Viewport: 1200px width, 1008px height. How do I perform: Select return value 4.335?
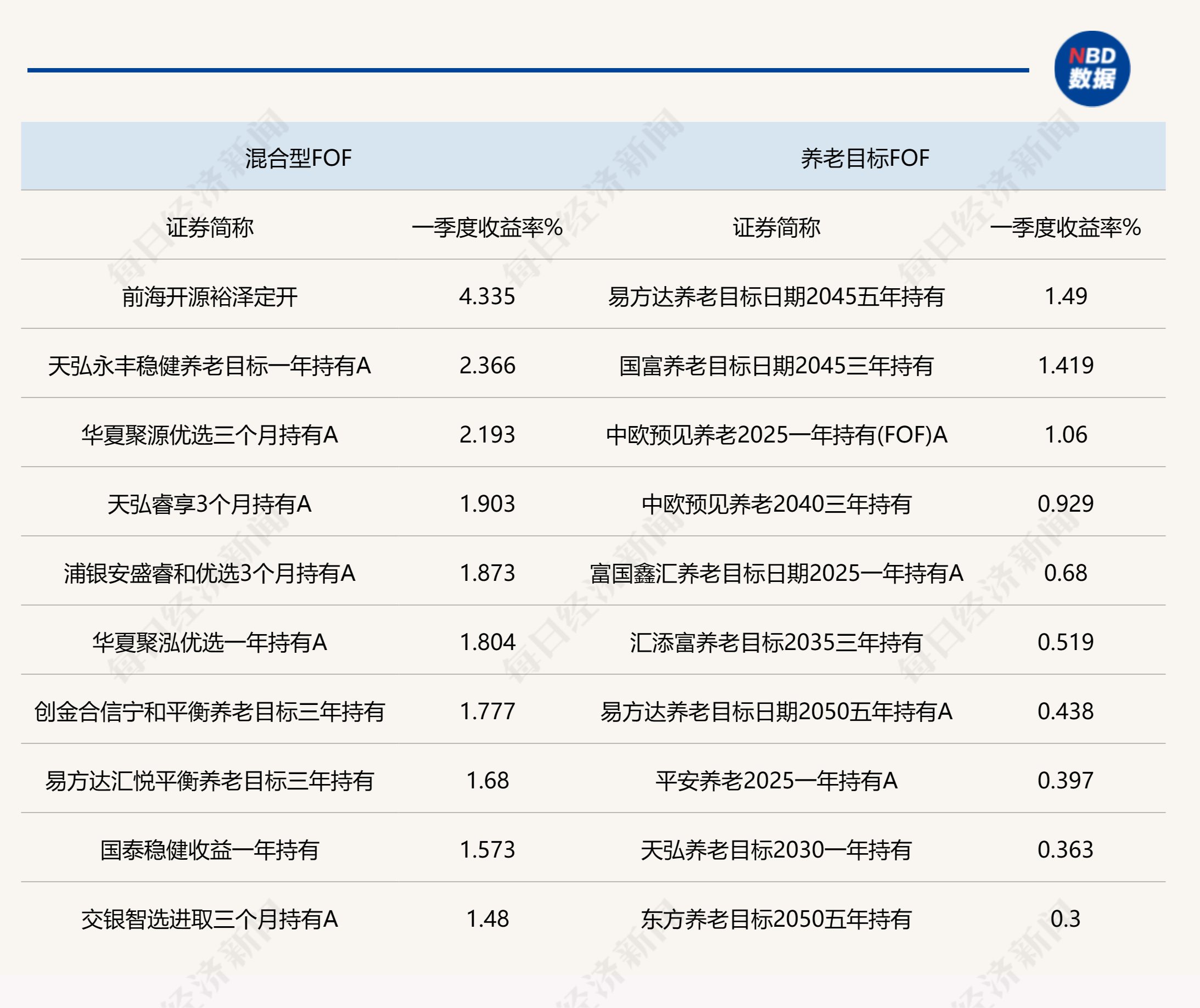(x=487, y=296)
